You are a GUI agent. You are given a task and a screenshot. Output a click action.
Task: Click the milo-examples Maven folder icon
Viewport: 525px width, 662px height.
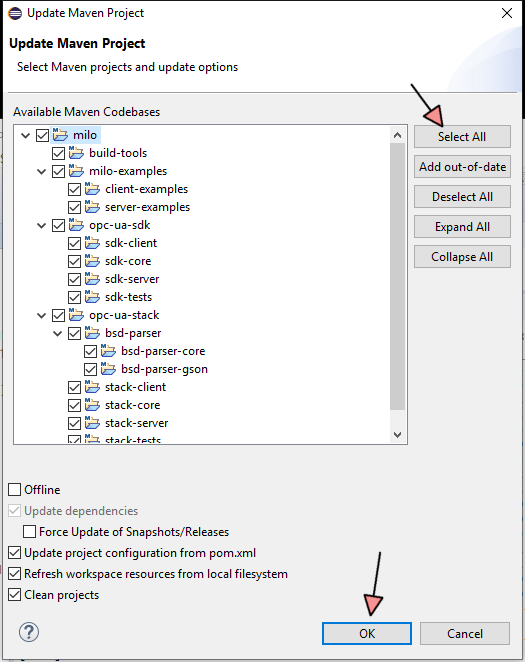(76, 171)
